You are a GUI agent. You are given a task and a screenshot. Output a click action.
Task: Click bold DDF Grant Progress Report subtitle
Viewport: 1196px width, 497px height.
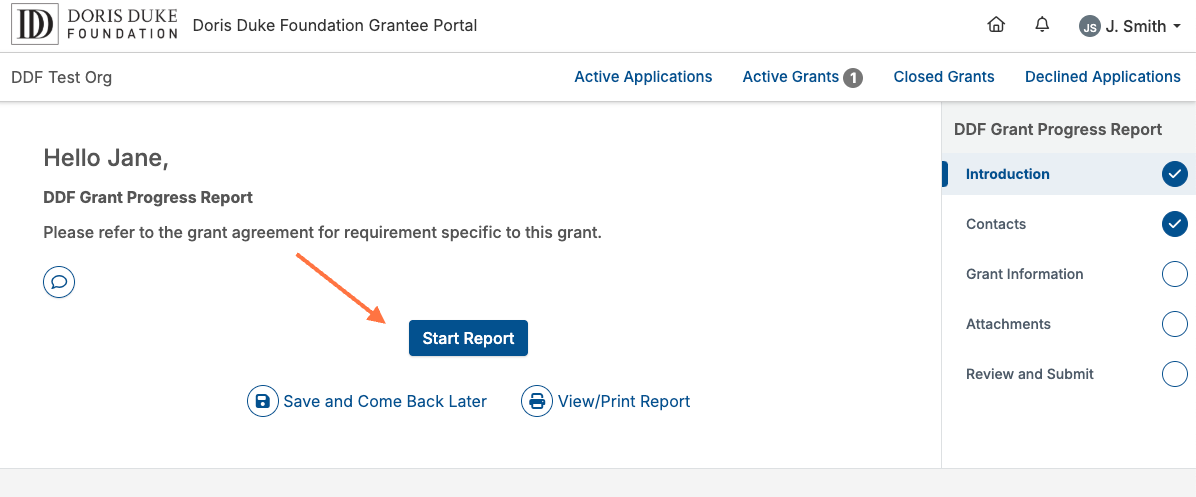tap(148, 197)
